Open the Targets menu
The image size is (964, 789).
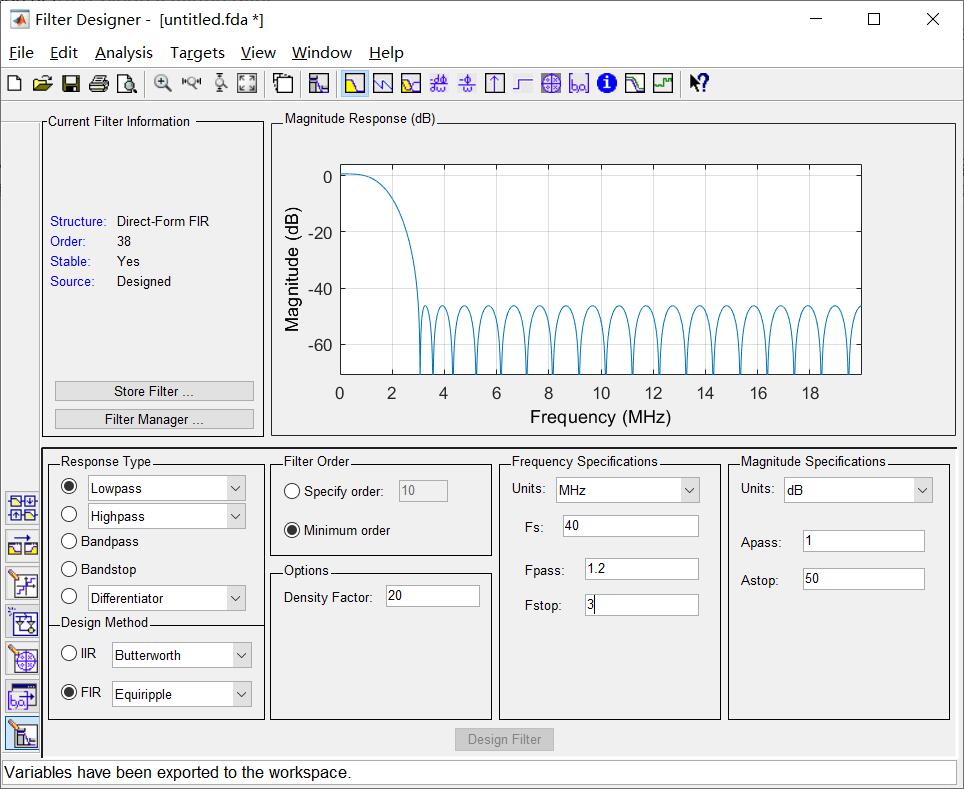click(197, 53)
